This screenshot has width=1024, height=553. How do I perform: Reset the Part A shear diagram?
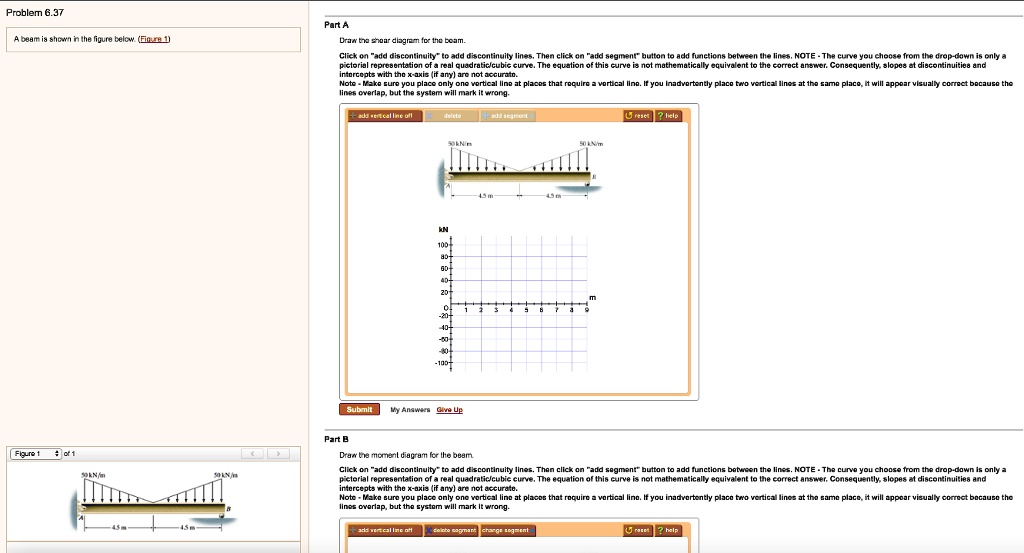(x=638, y=116)
